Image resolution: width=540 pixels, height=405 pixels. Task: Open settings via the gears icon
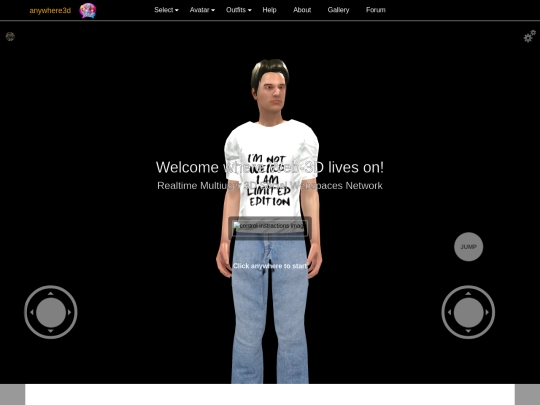[530, 36]
